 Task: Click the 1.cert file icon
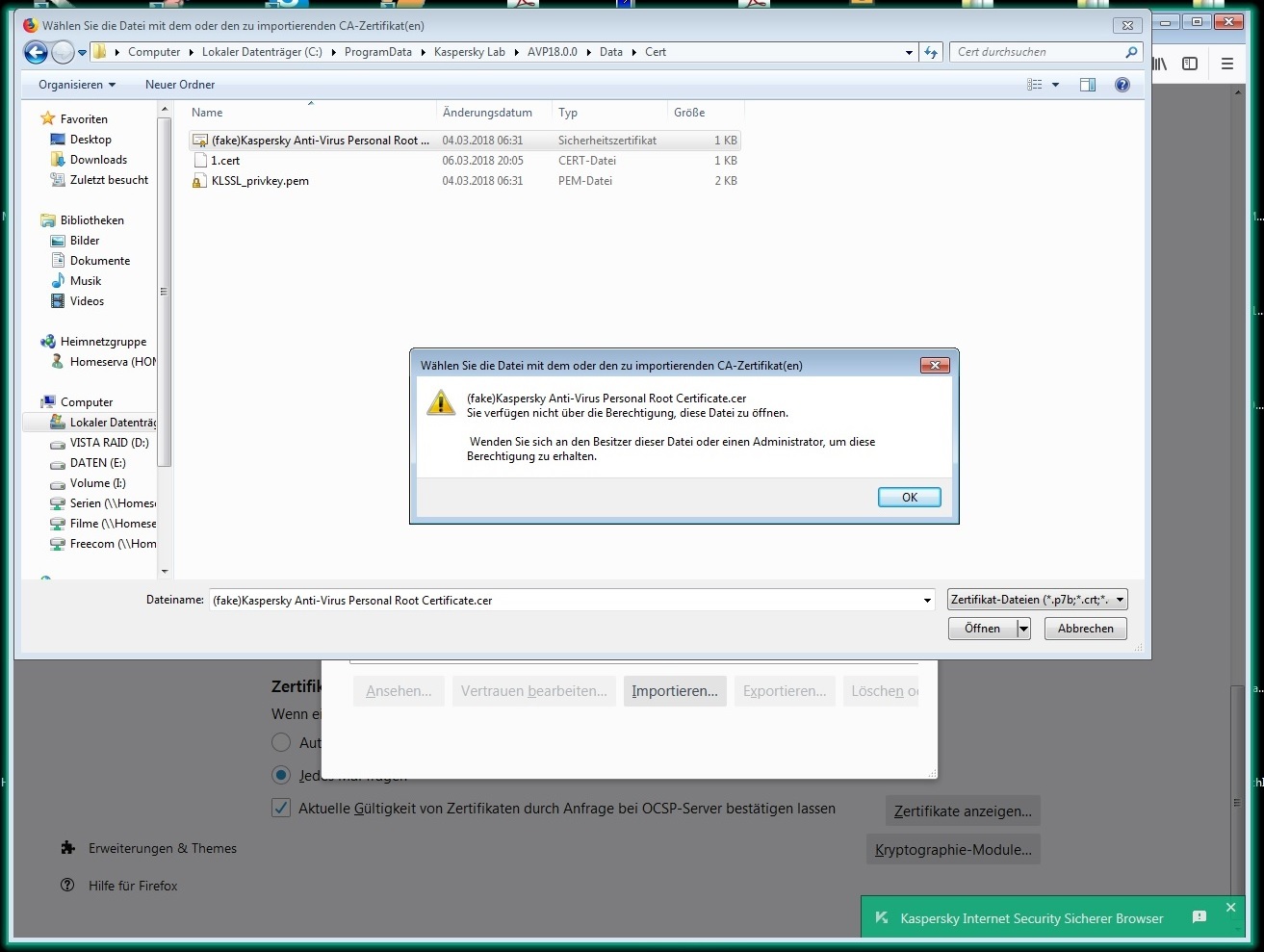200,161
